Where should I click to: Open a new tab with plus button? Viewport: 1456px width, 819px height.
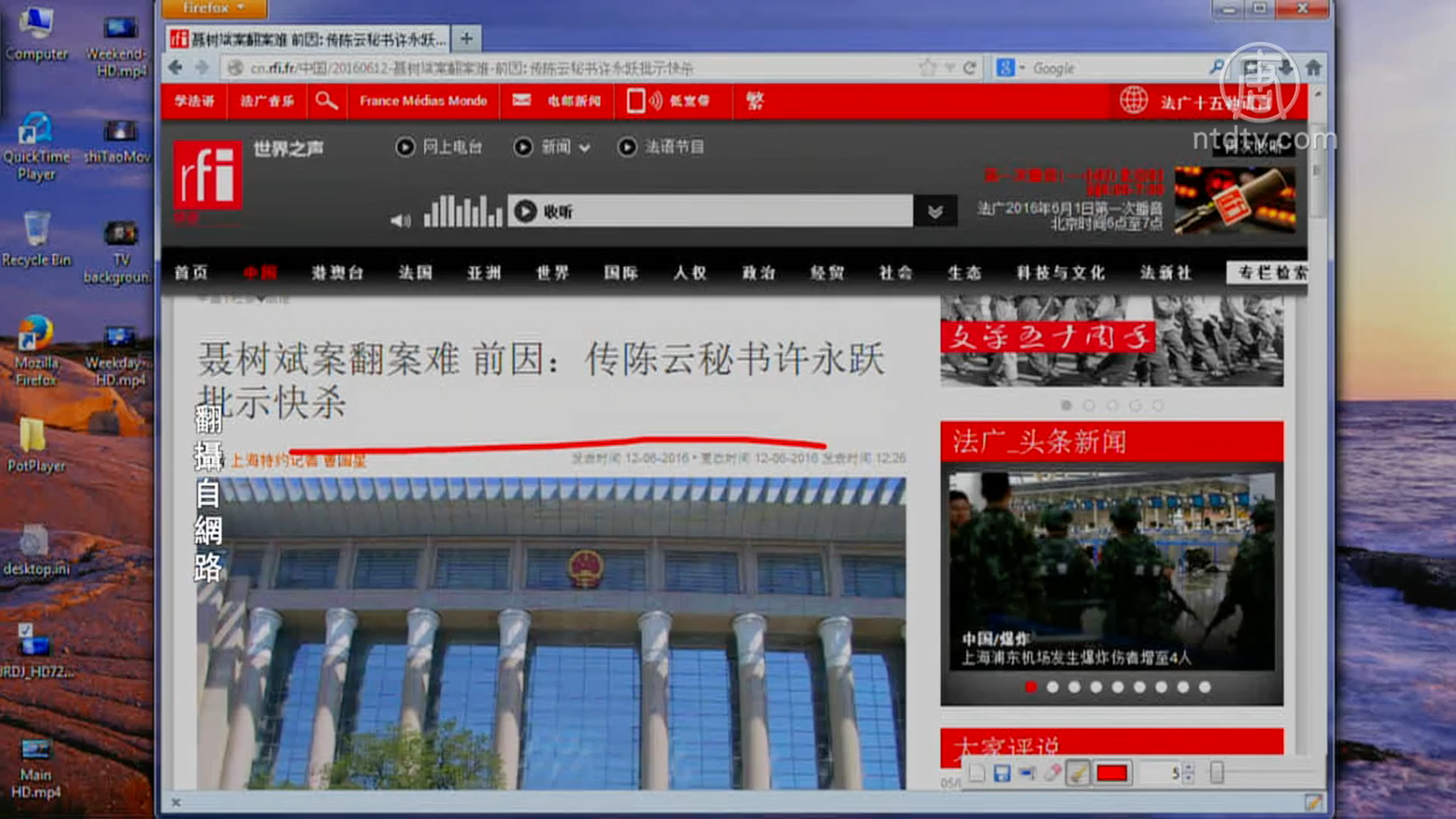click(466, 38)
